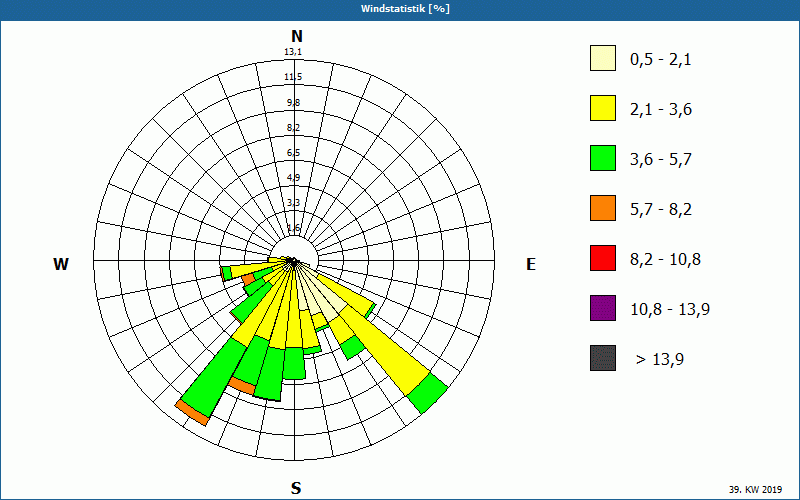Click the '9,8' radial axis value
The image size is (800, 500).
293,103
